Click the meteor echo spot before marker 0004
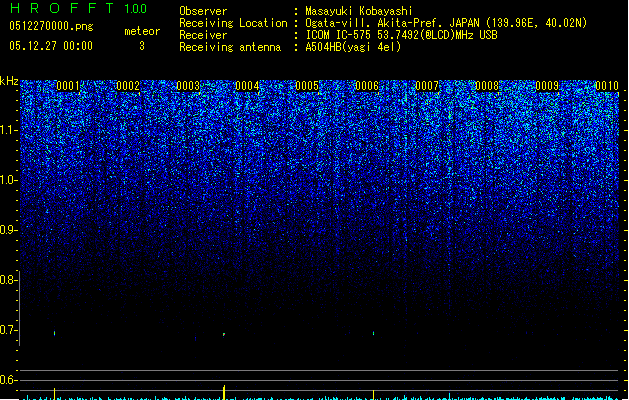This screenshot has width=629, height=400. (224, 334)
